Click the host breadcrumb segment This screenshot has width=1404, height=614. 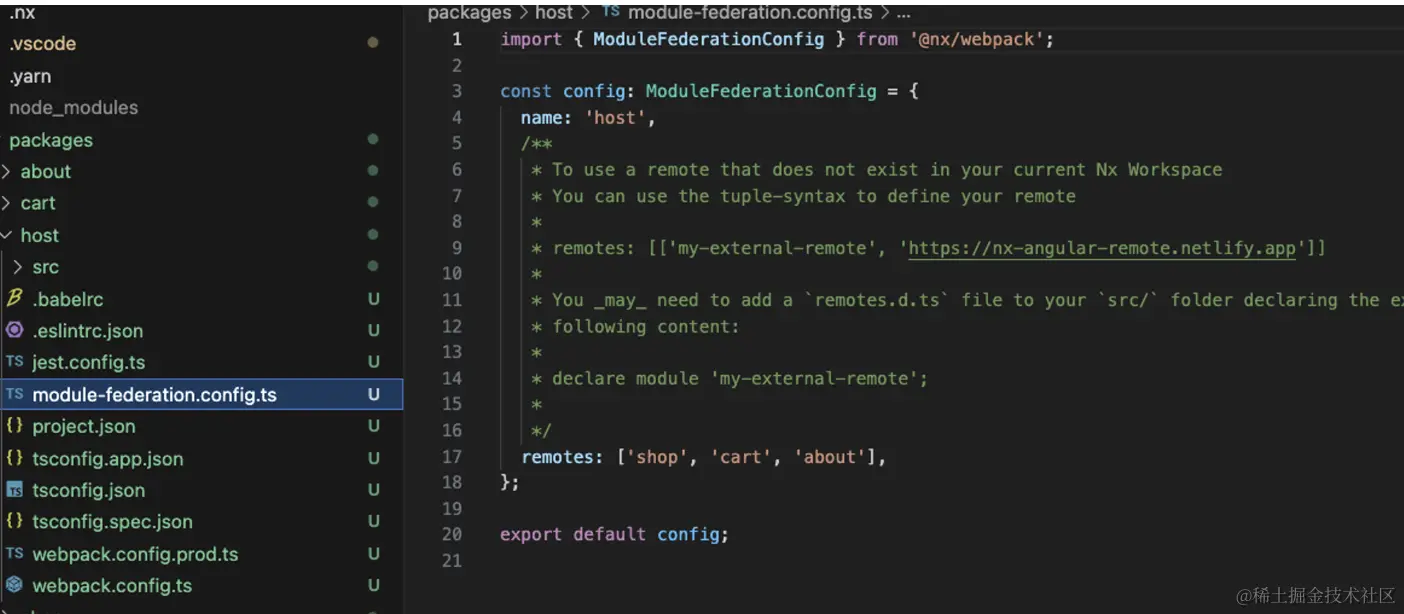[554, 12]
